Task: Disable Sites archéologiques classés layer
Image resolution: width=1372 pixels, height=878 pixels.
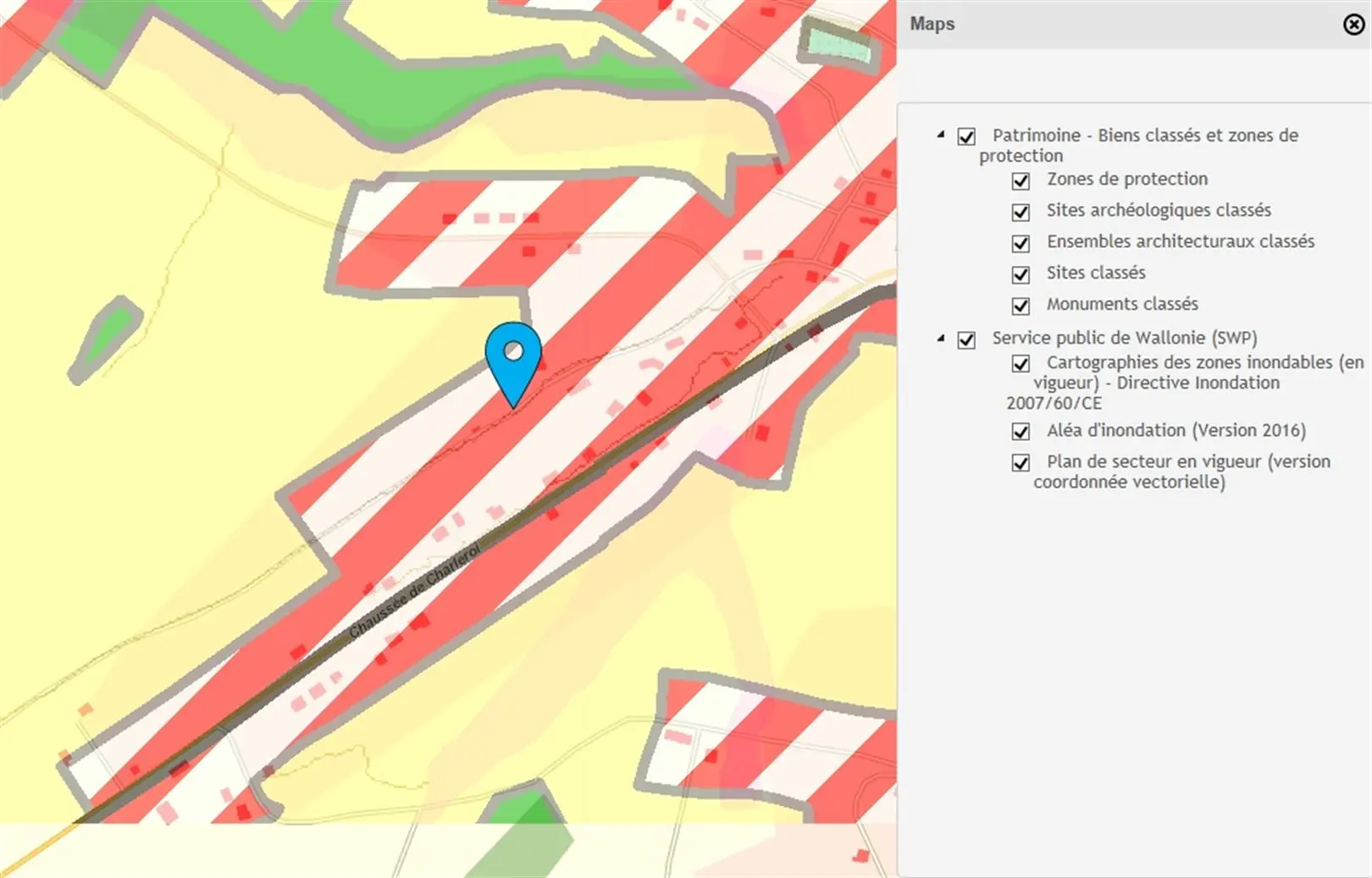Action: [x=1021, y=212]
